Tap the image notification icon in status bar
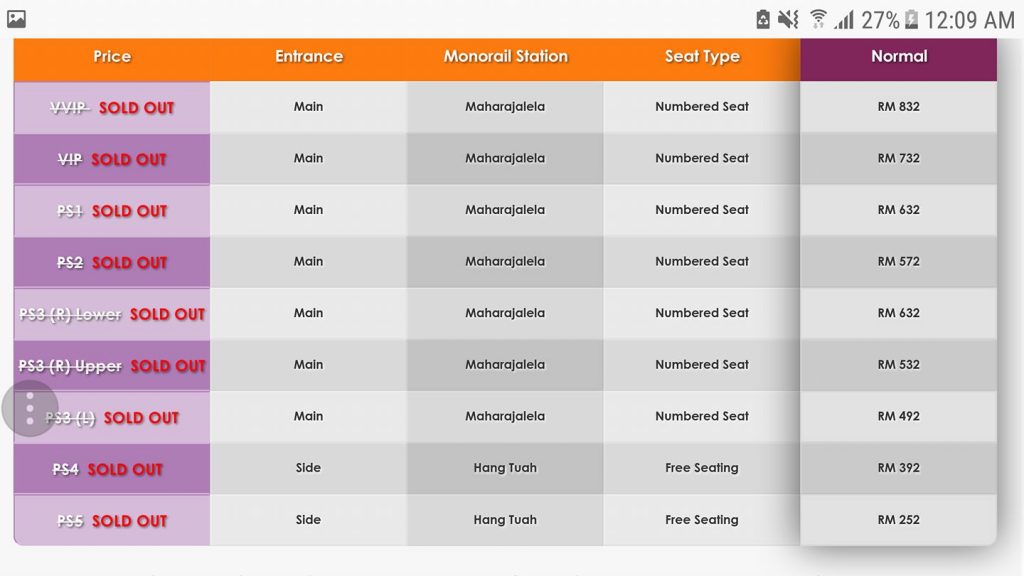The width and height of the screenshot is (1024, 576). pos(16,19)
